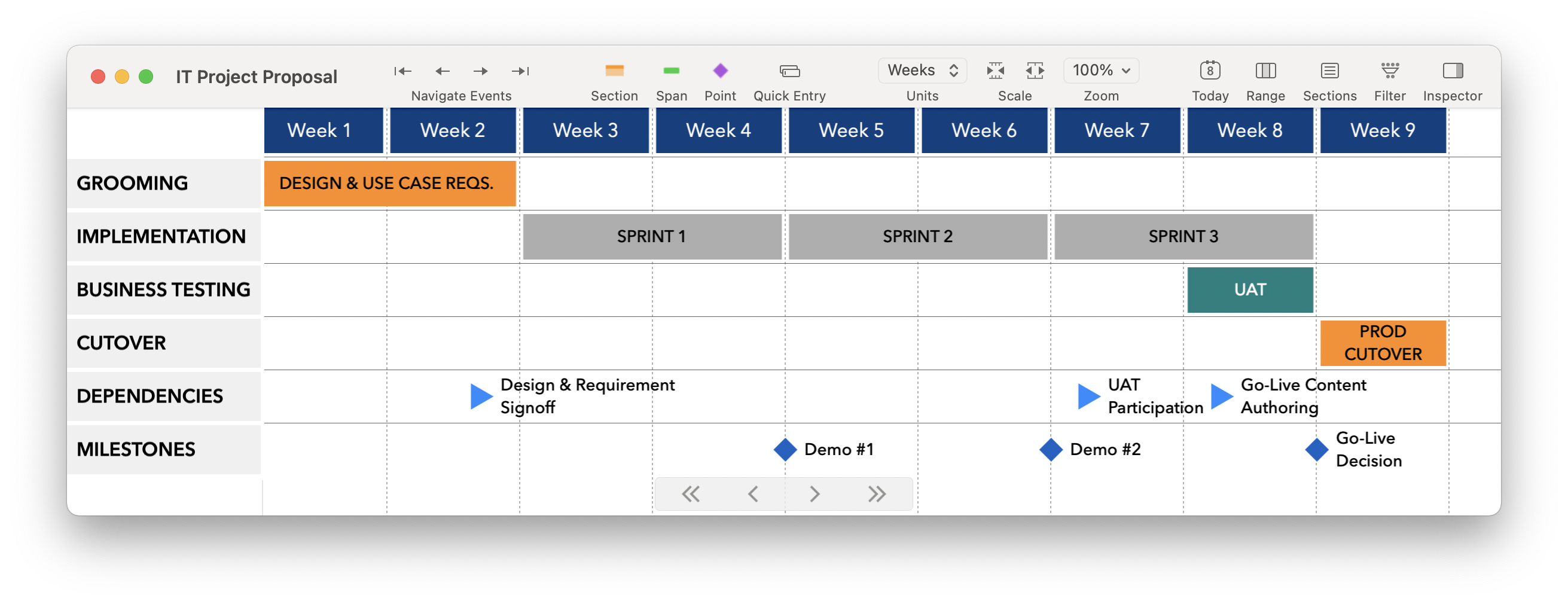Go to the previous event

click(x=442, y=71)
